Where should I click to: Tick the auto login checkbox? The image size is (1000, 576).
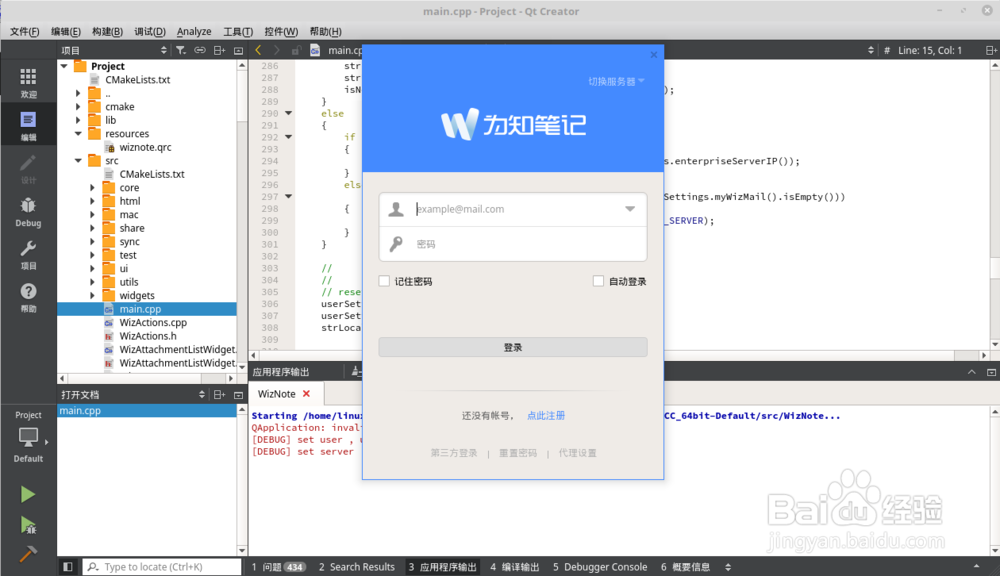pyautogui.click(x=598, y=281)
